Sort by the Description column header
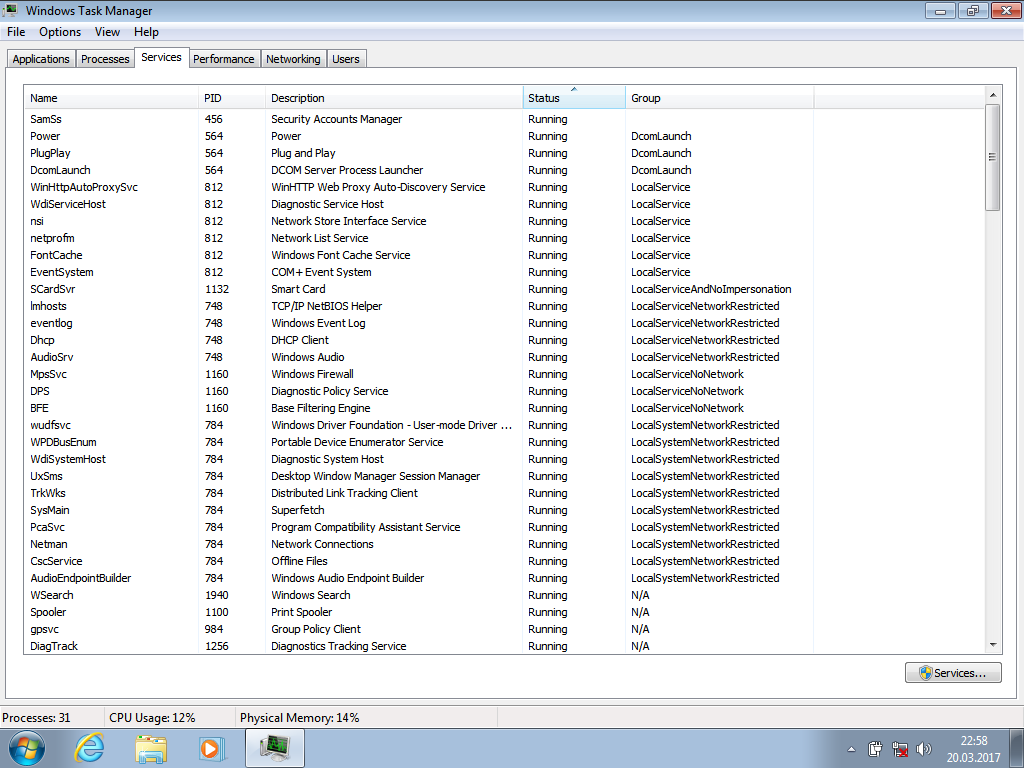Image resolution: width=1024 pixels, height=768 pixels. click(394, 98)
